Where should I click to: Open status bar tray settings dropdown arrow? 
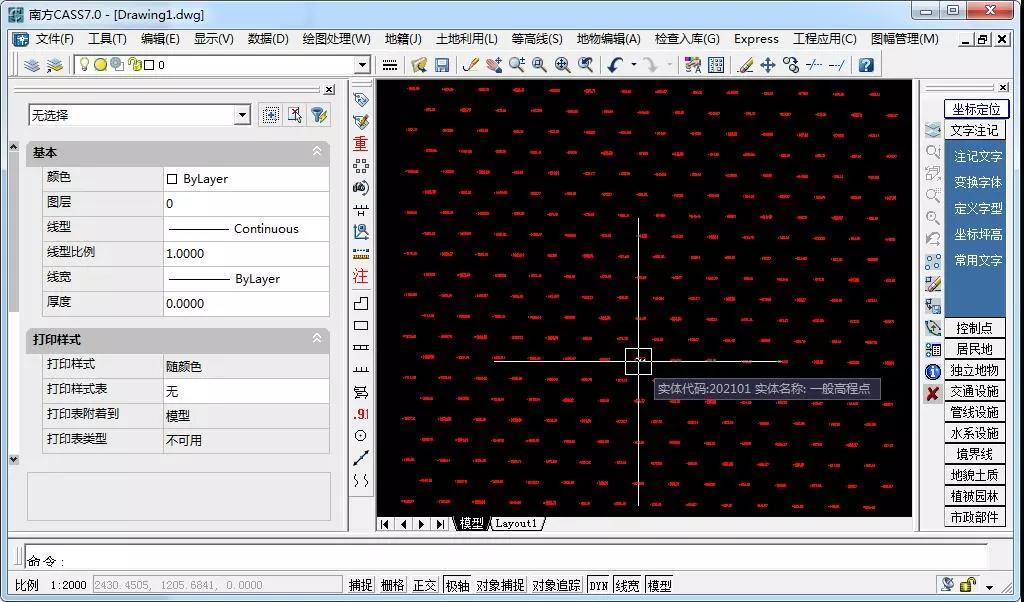pyautogui.click(x=989, y=586)
